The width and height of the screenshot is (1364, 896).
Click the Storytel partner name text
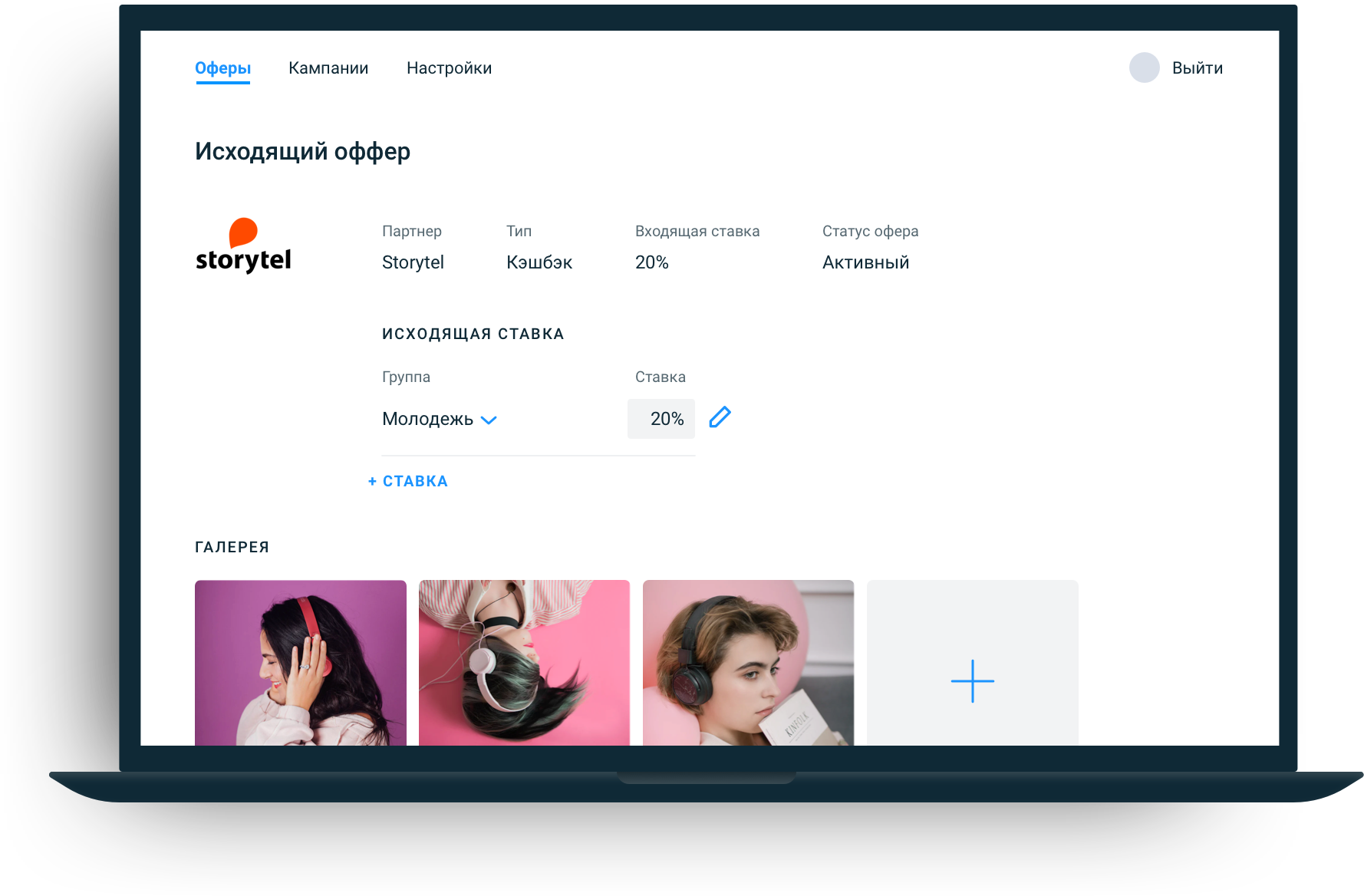coord(413,262)
